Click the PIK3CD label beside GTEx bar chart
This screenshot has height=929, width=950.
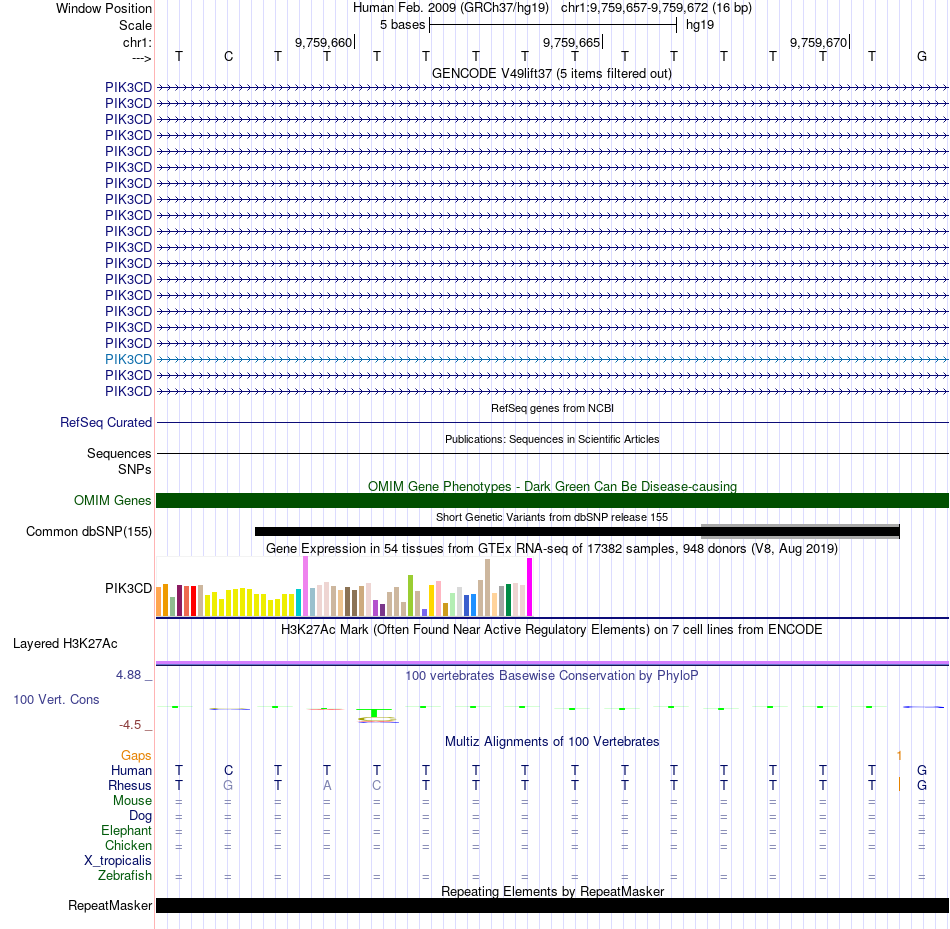128,588
